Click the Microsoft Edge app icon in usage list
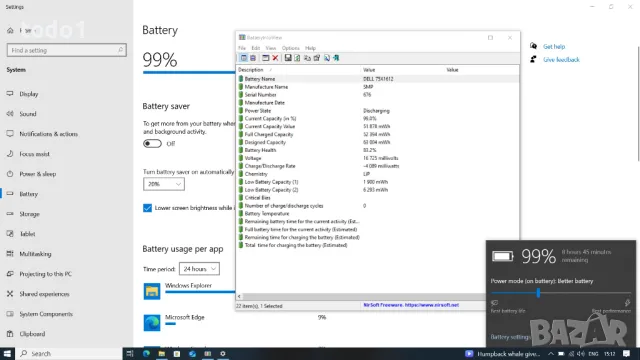Screen dimensions: 640x360 152,323
